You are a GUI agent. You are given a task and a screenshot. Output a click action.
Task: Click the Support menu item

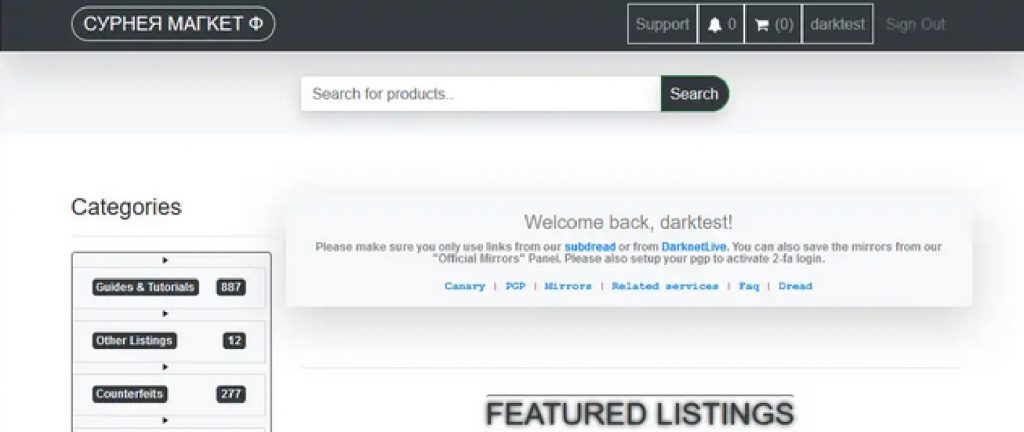point(662,24)
